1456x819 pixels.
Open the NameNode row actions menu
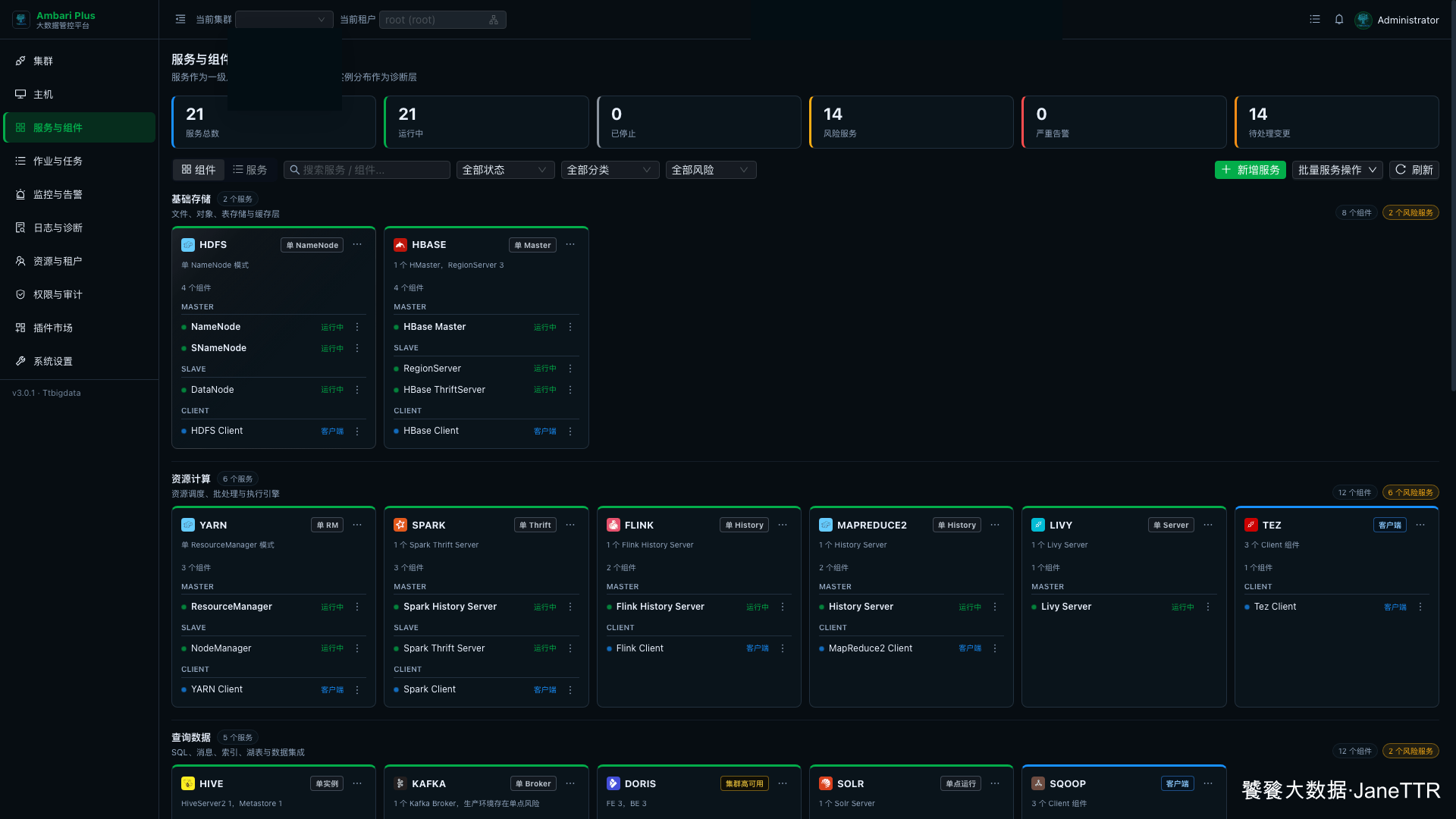click(357, 327)
